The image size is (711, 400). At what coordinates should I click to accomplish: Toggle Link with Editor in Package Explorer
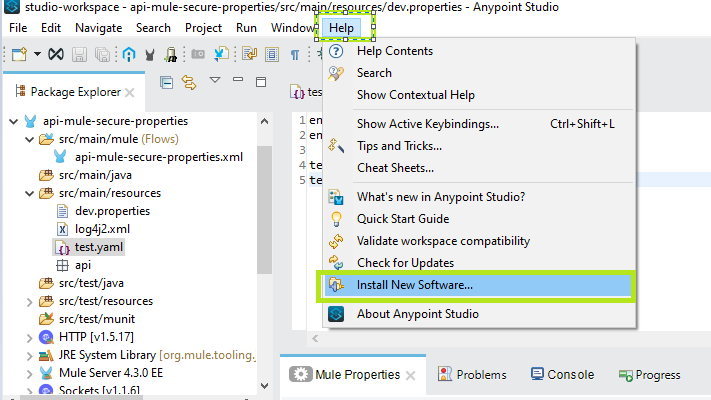tap(189, 81)
